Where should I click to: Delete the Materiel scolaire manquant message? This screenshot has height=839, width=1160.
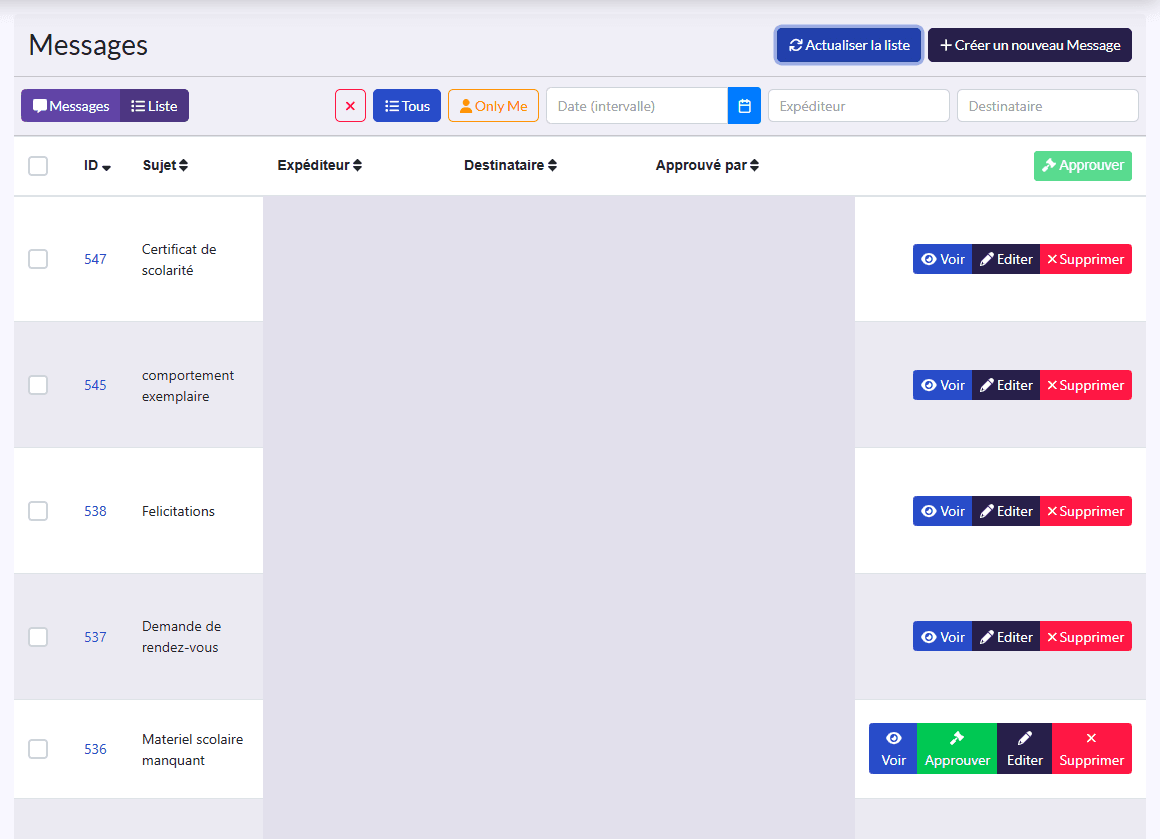pos(1092,749)
